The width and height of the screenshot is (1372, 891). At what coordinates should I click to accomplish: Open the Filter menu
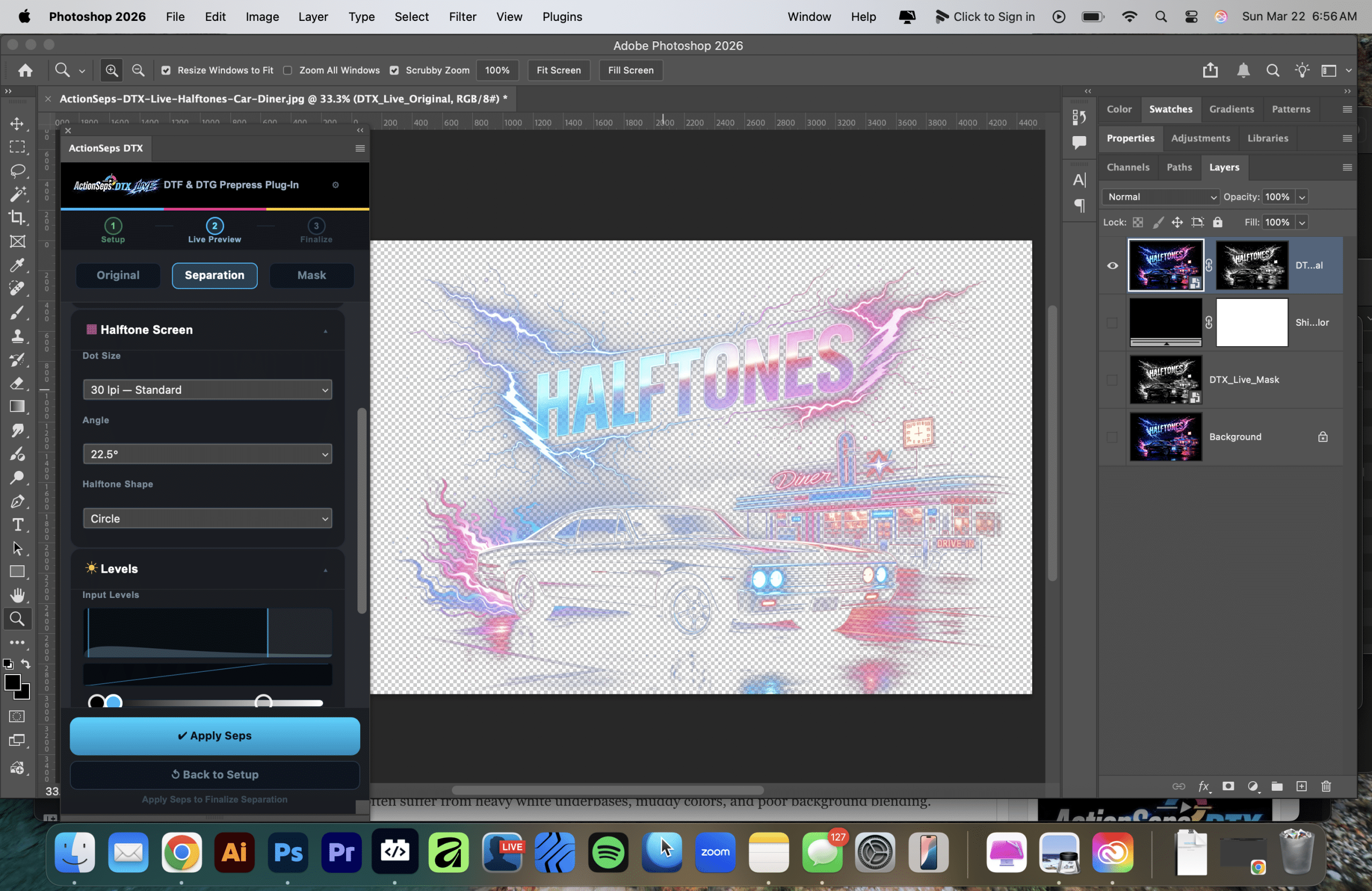click(463, 17)
